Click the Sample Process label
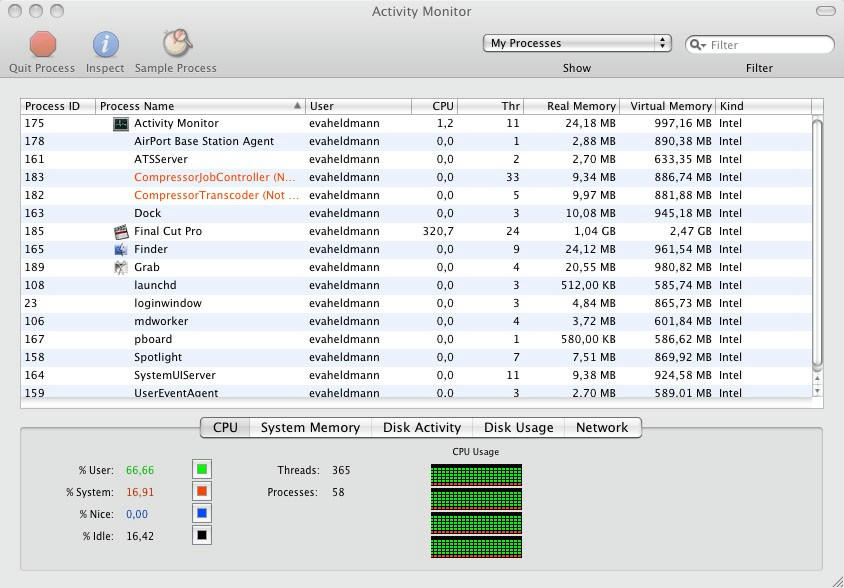This screenshot has height=588, width=844. (175, 68)
